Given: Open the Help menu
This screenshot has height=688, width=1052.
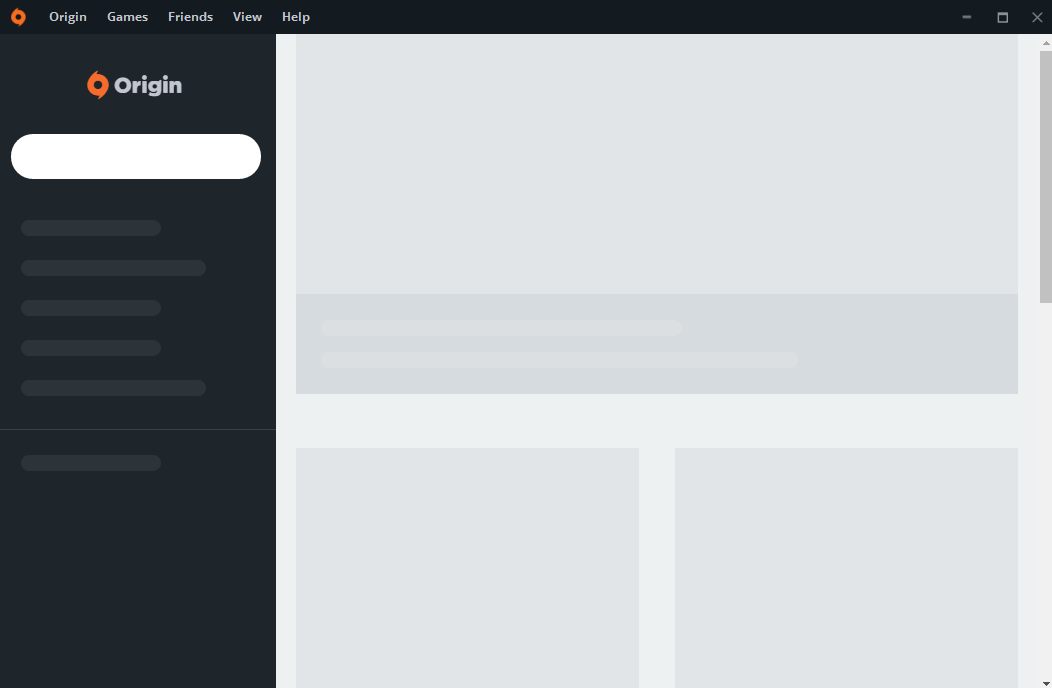Looking at the screenshot, I should 296,17.
